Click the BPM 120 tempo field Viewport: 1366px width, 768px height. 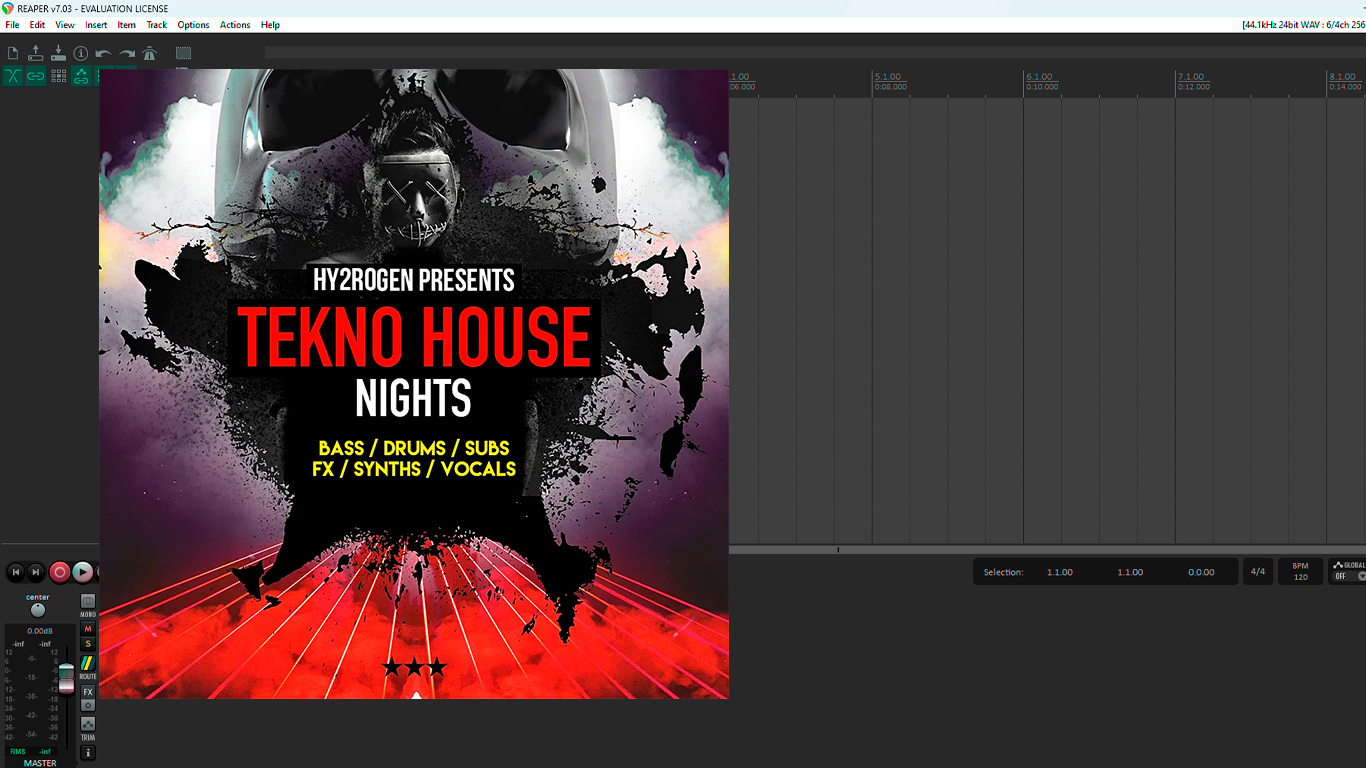(1300, 572)
